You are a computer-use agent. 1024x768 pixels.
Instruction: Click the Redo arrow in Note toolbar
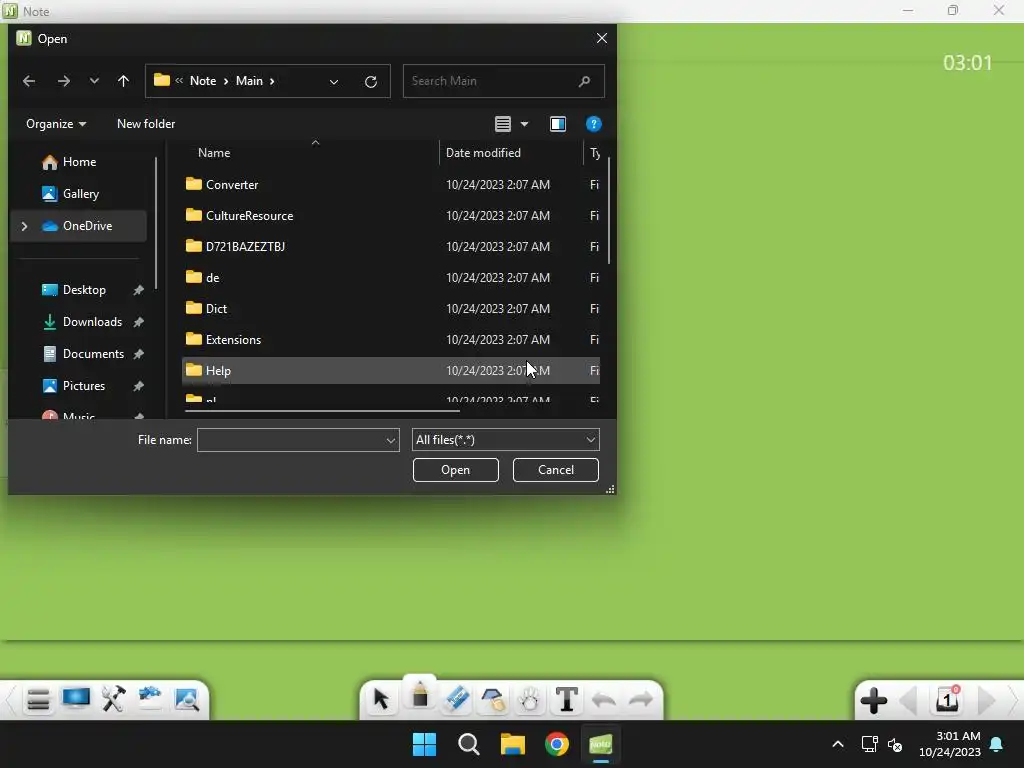[641, 700]
